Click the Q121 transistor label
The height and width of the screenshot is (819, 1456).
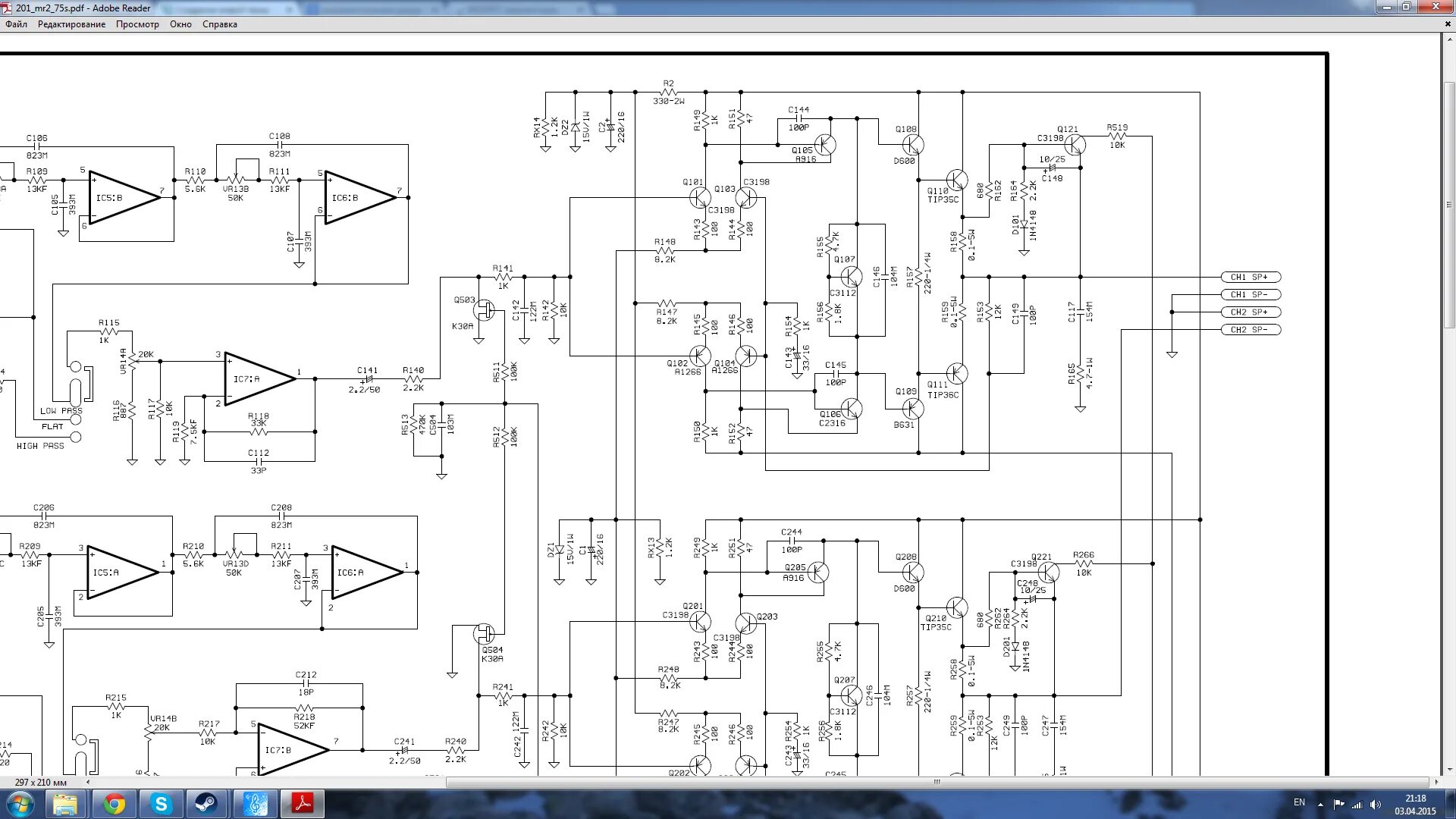[1068, 129]
